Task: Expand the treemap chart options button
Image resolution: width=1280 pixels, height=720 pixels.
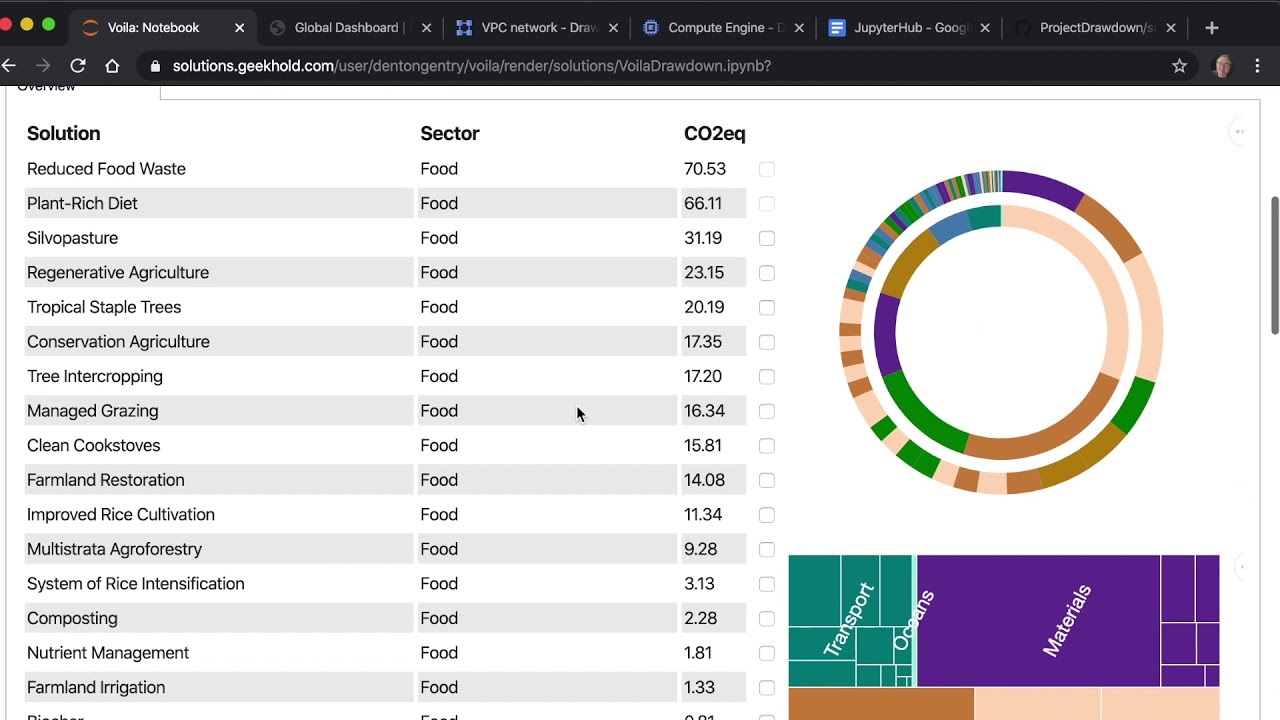Action: (x=1242, y=567)
